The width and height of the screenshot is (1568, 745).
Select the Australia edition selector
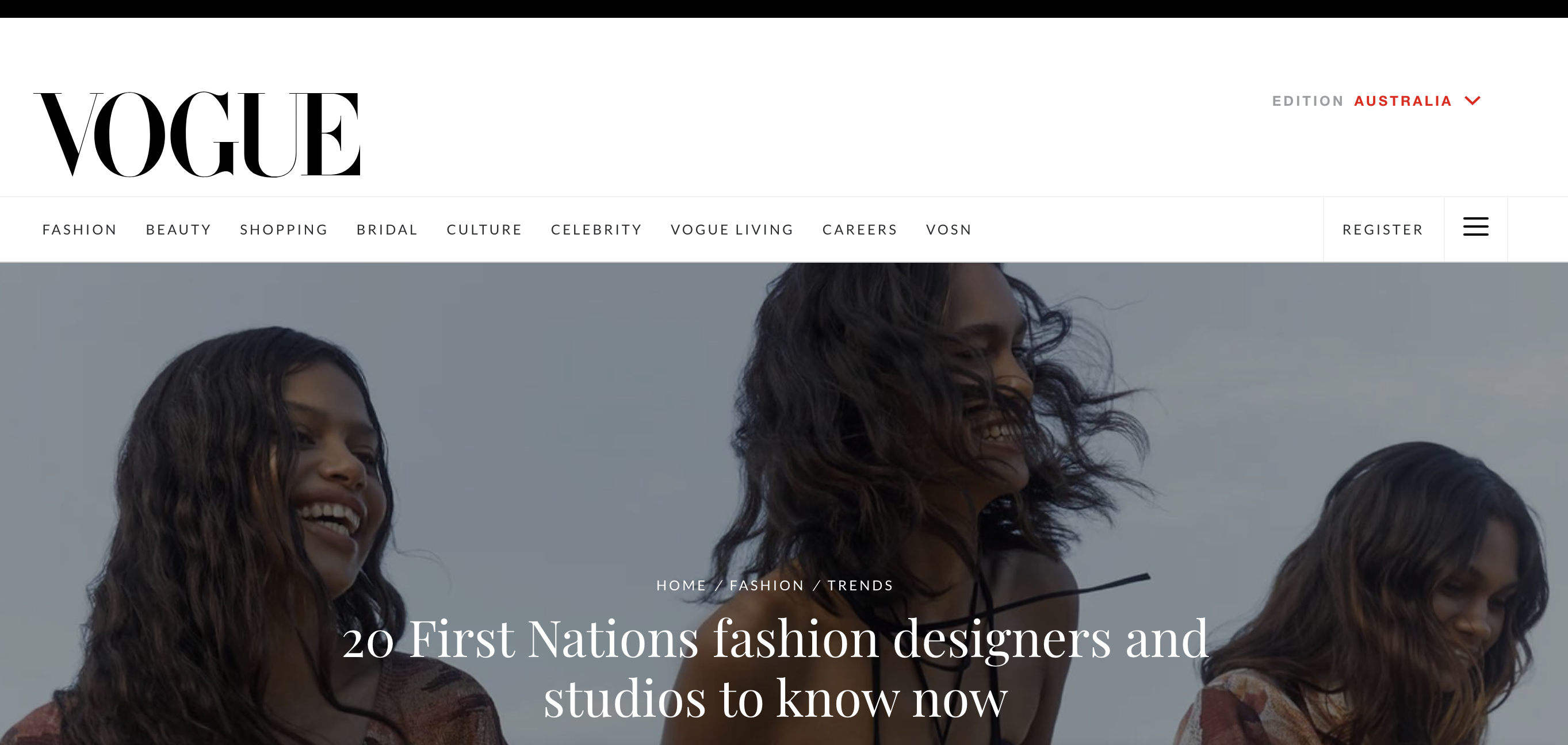pos(1402,101)
